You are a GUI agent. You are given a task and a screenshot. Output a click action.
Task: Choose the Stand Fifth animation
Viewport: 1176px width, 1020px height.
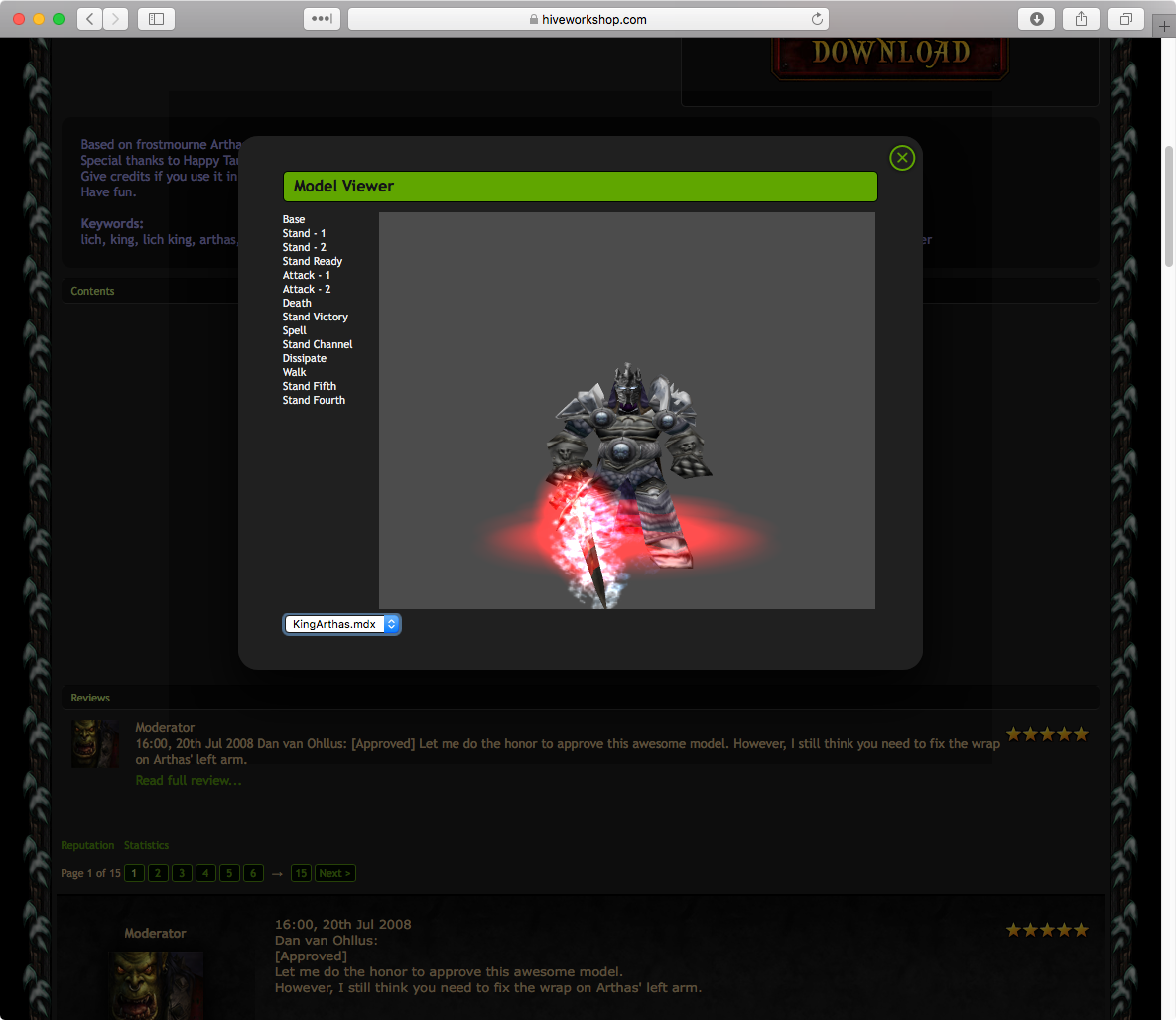(x=309, y=386)
